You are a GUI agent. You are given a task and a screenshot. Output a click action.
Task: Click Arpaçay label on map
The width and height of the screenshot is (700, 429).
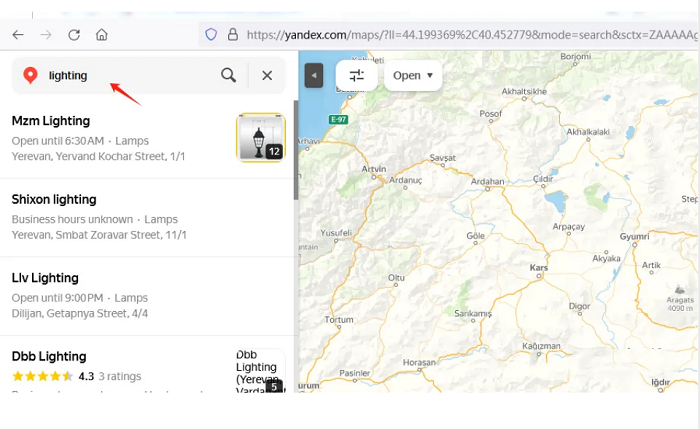(x=568, y=227)
